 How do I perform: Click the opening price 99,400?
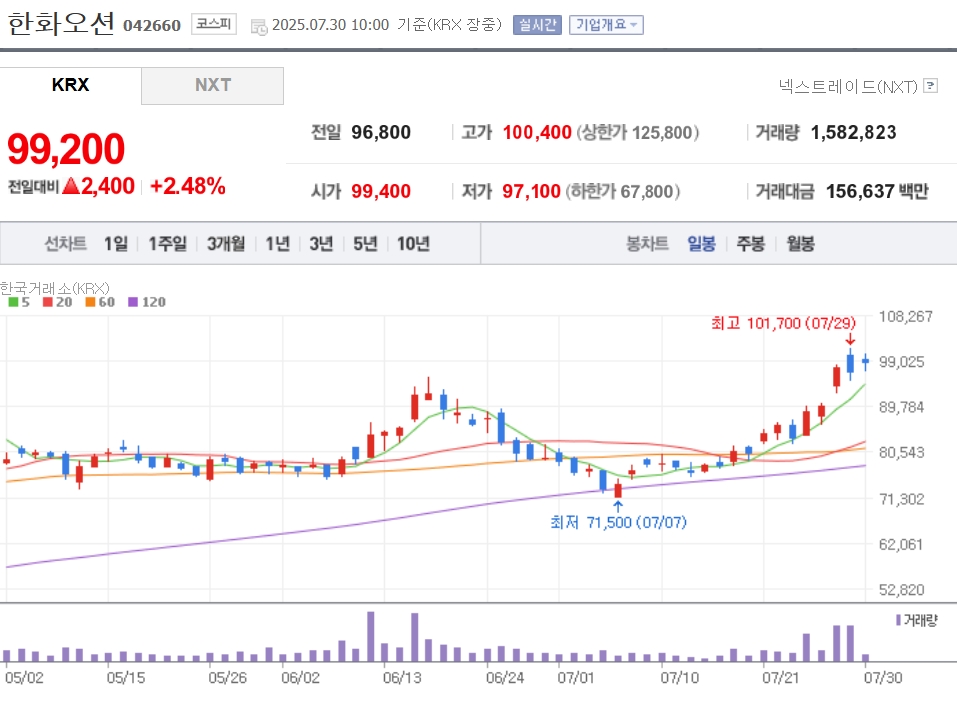pyautogui.click(x=381, y=191)
